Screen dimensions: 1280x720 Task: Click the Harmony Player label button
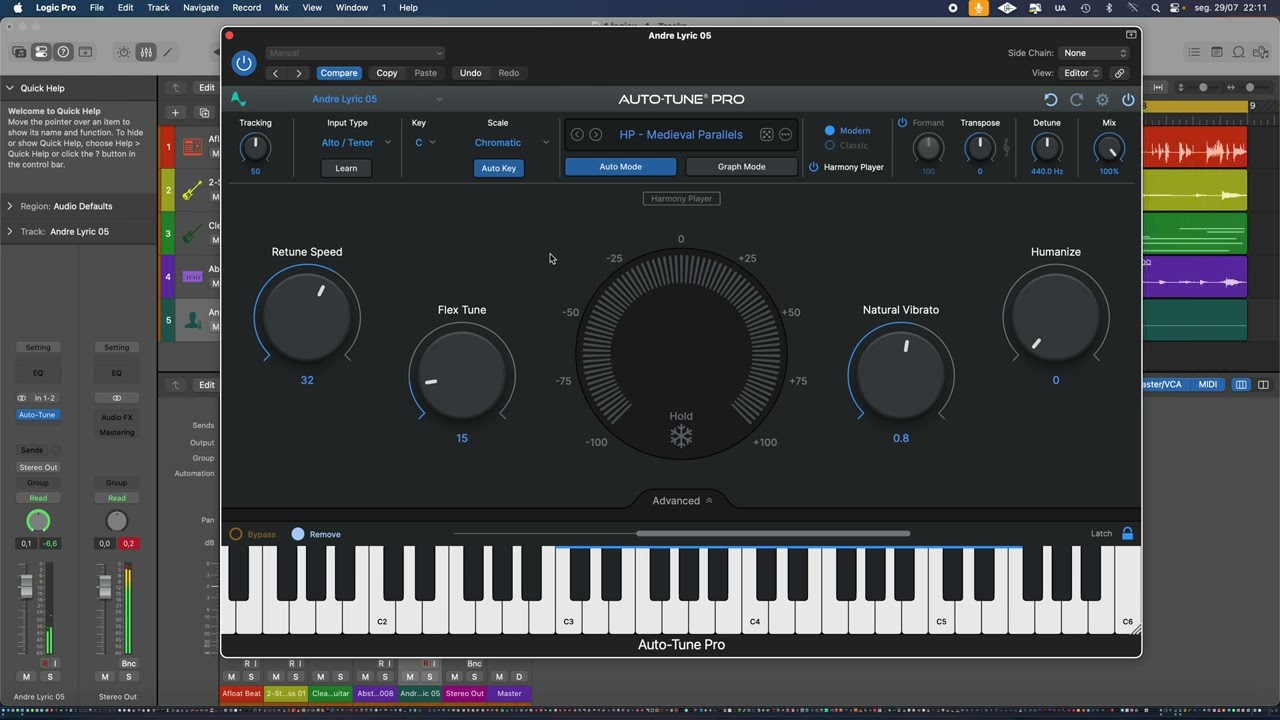pyautogui.click(x=681, y=199)
